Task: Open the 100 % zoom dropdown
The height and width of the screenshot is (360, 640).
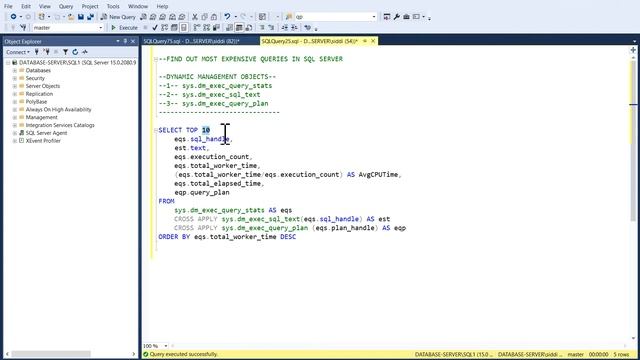Action: tap(165, 346)
